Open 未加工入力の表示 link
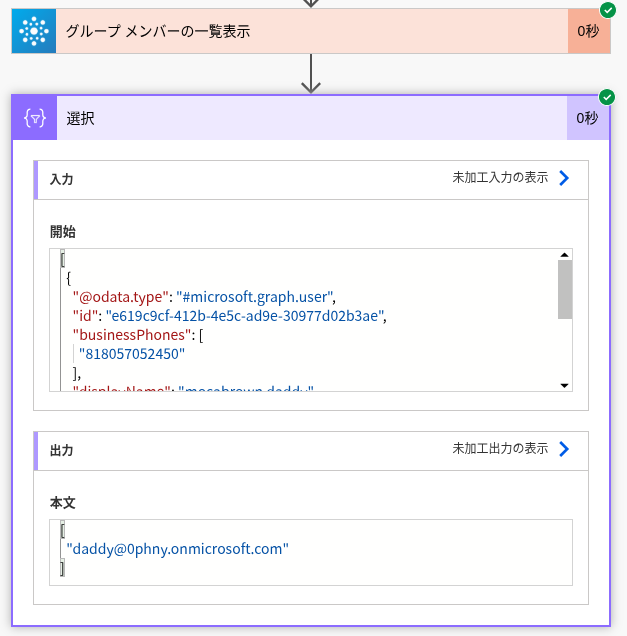627x636 pixels. [500, 178]
